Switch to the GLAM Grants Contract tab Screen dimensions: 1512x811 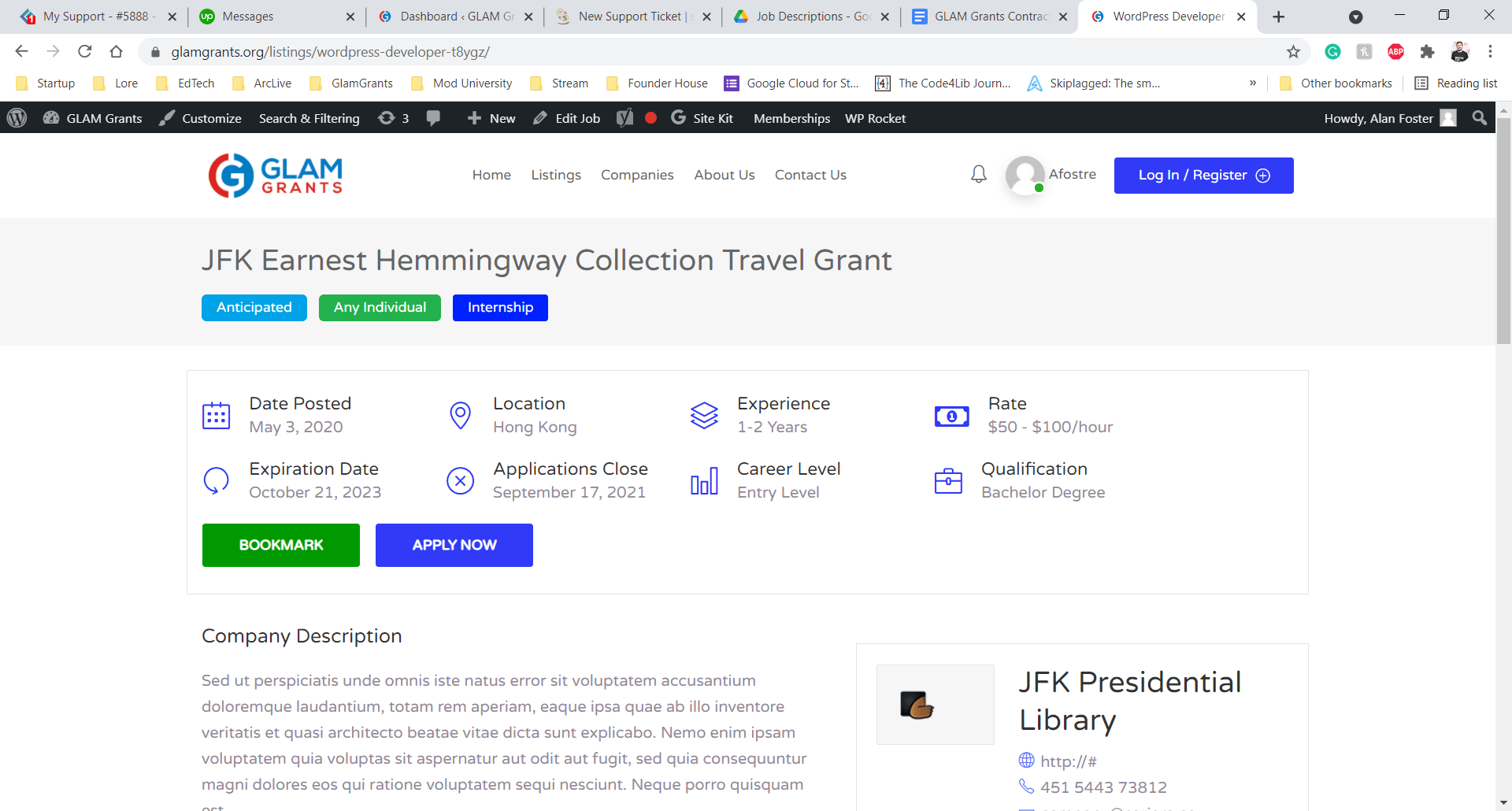pyautogui.click(x=988, y=17)
